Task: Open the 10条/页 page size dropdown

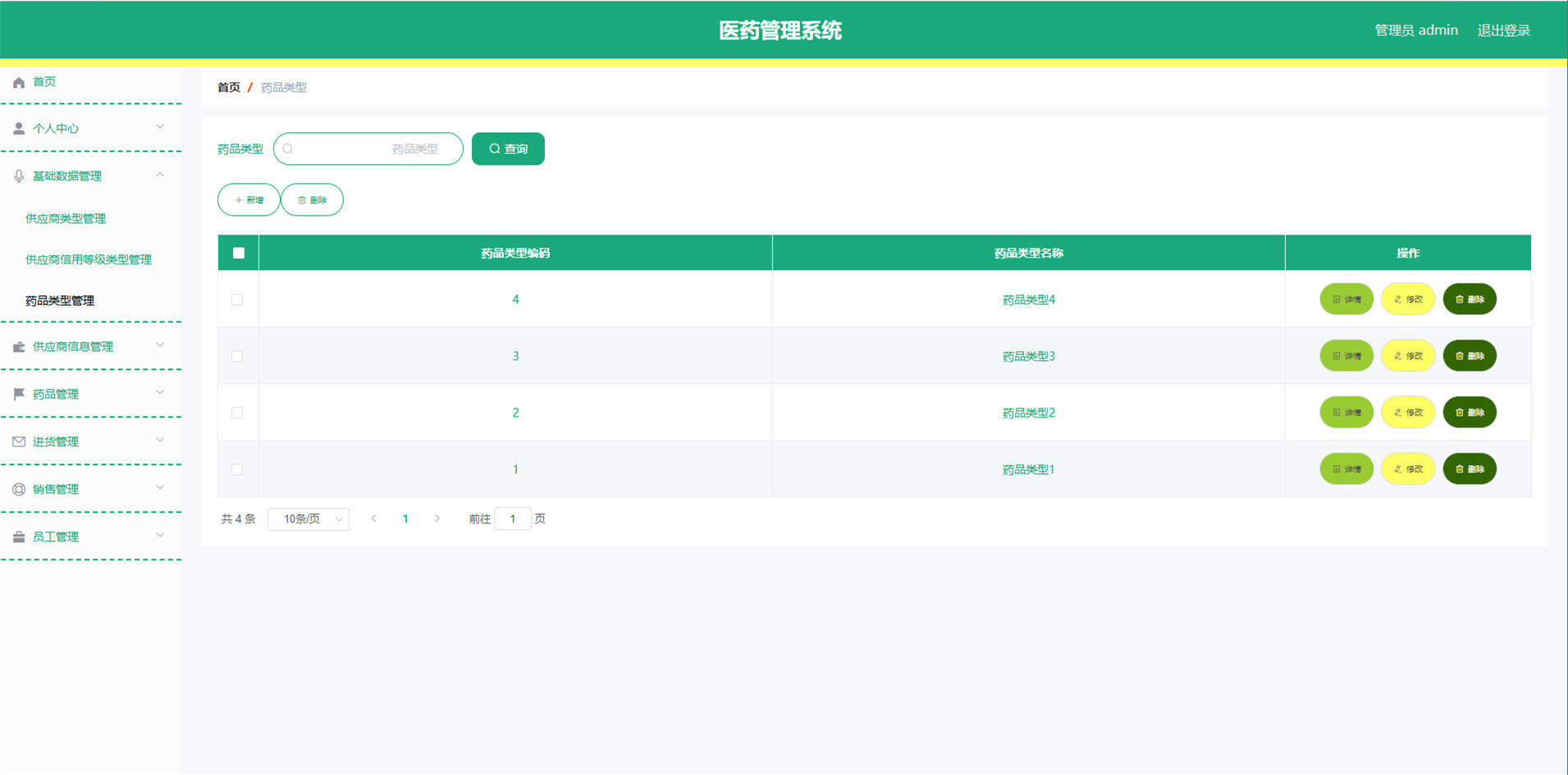Action: click(309, 519)
